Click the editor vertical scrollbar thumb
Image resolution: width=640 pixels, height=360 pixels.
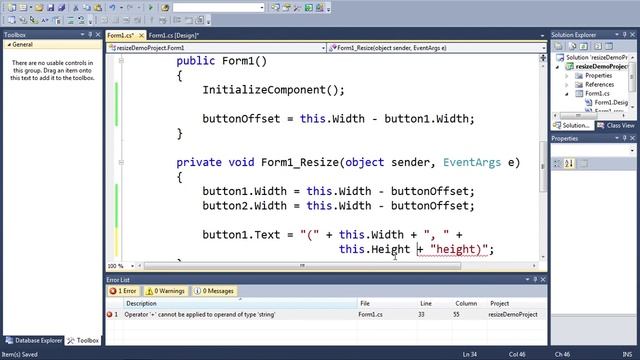[543, 166]
